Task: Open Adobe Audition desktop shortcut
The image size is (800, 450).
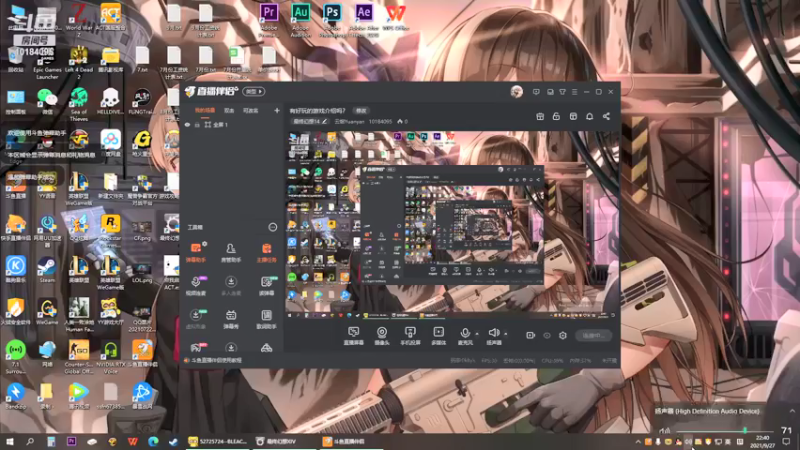Action: (x=301, y=20)
